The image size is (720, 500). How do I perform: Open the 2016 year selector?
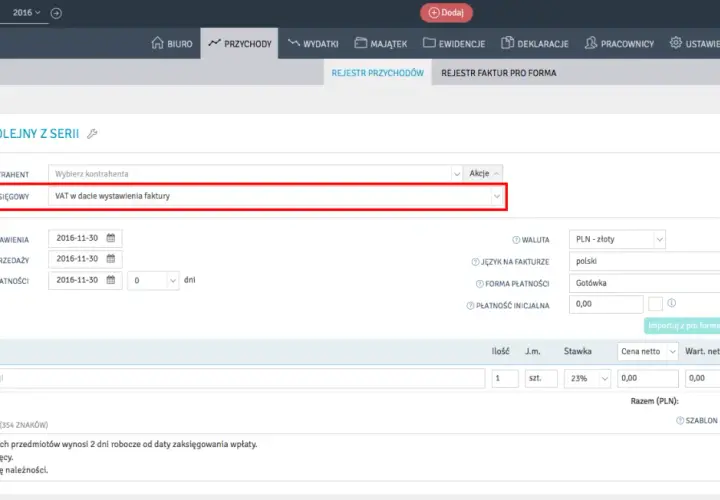pos(26,13)
